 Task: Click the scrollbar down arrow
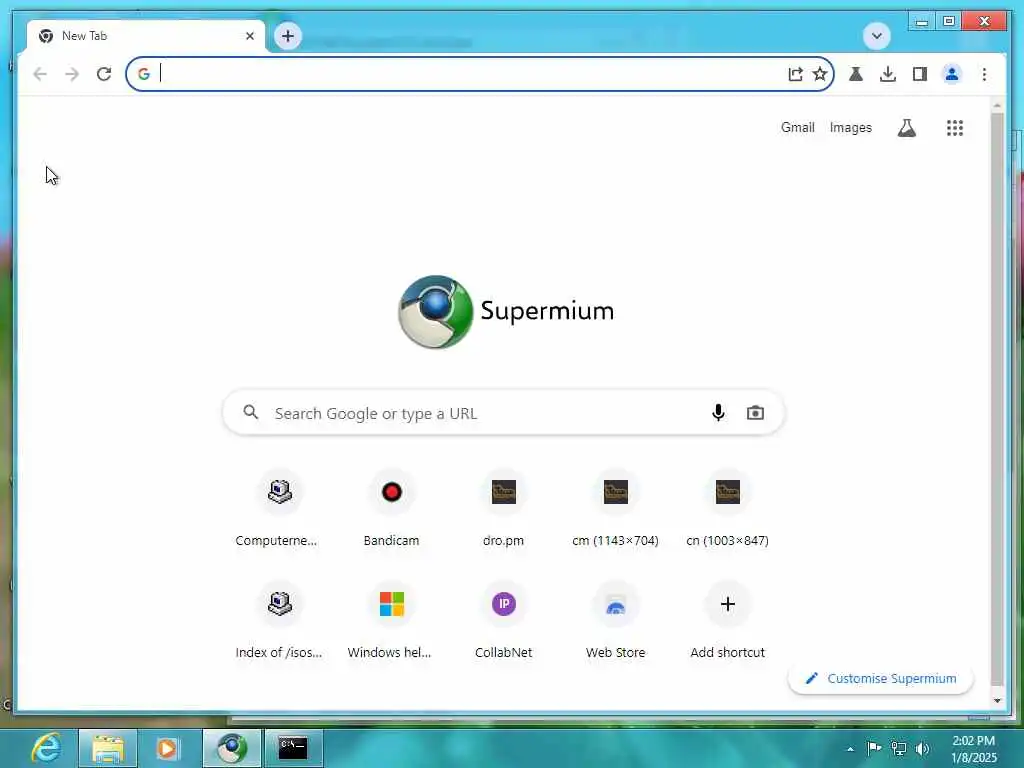[x=997, y=701]
